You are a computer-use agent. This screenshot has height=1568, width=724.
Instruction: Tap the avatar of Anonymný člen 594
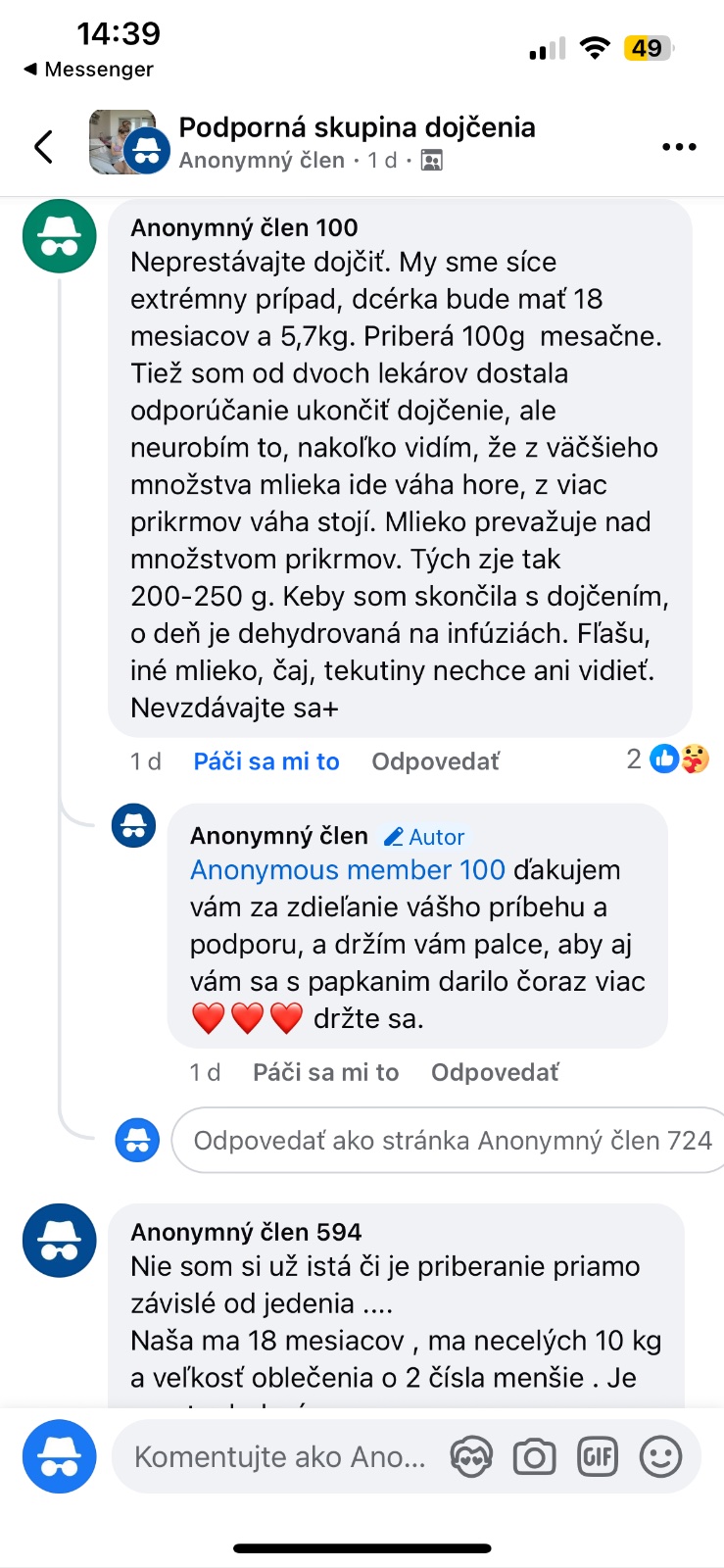(60, 1241)
